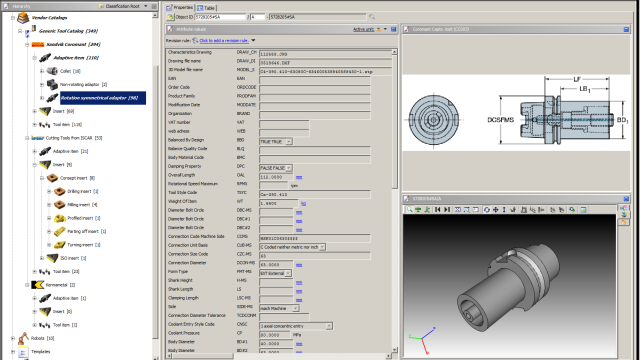Click the fit-all icon in 3D viewer toolbar
This screenshot has height=360, width=640.
click(458, 209)
